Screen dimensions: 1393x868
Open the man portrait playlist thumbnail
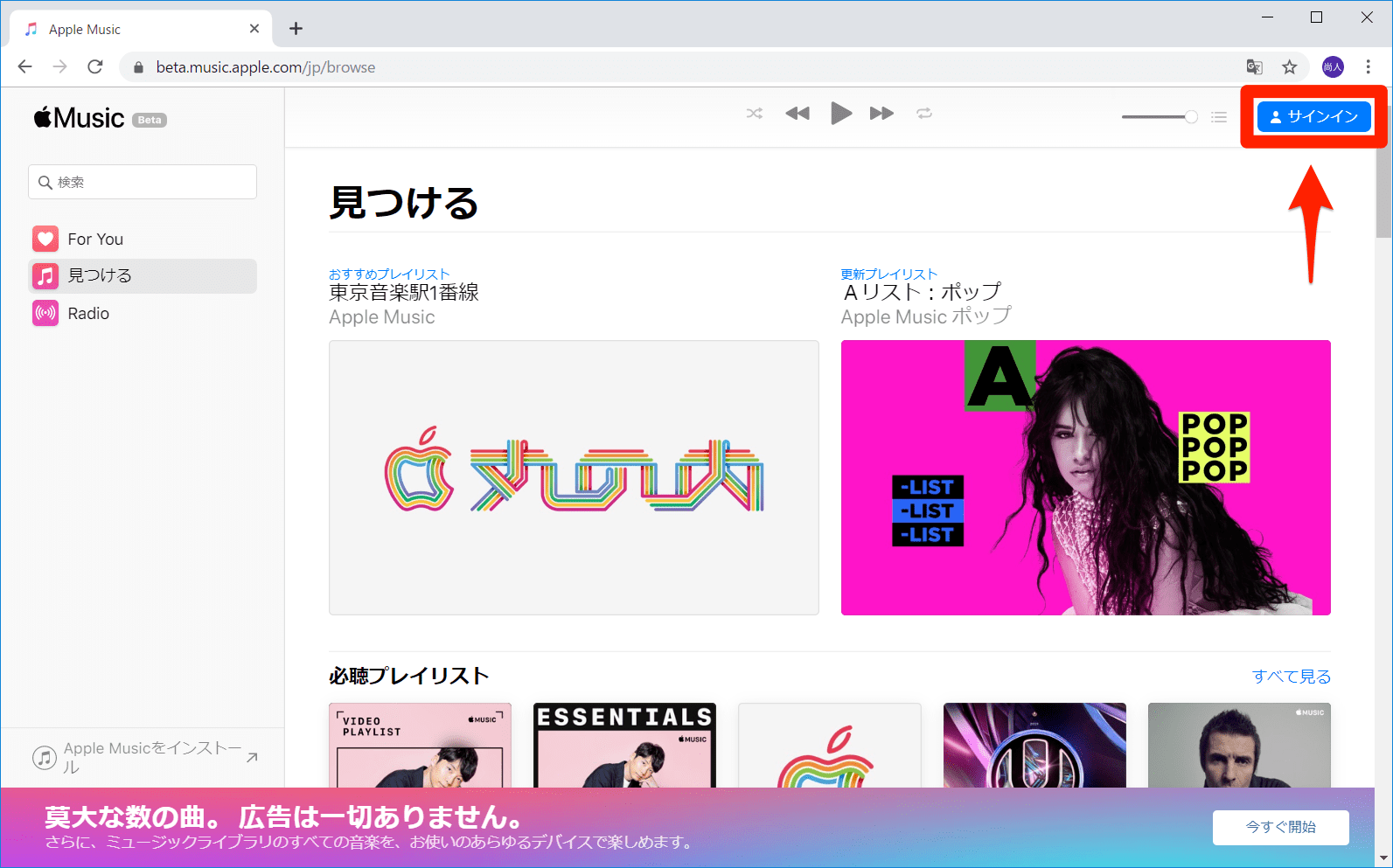(x=1239, y=745)
